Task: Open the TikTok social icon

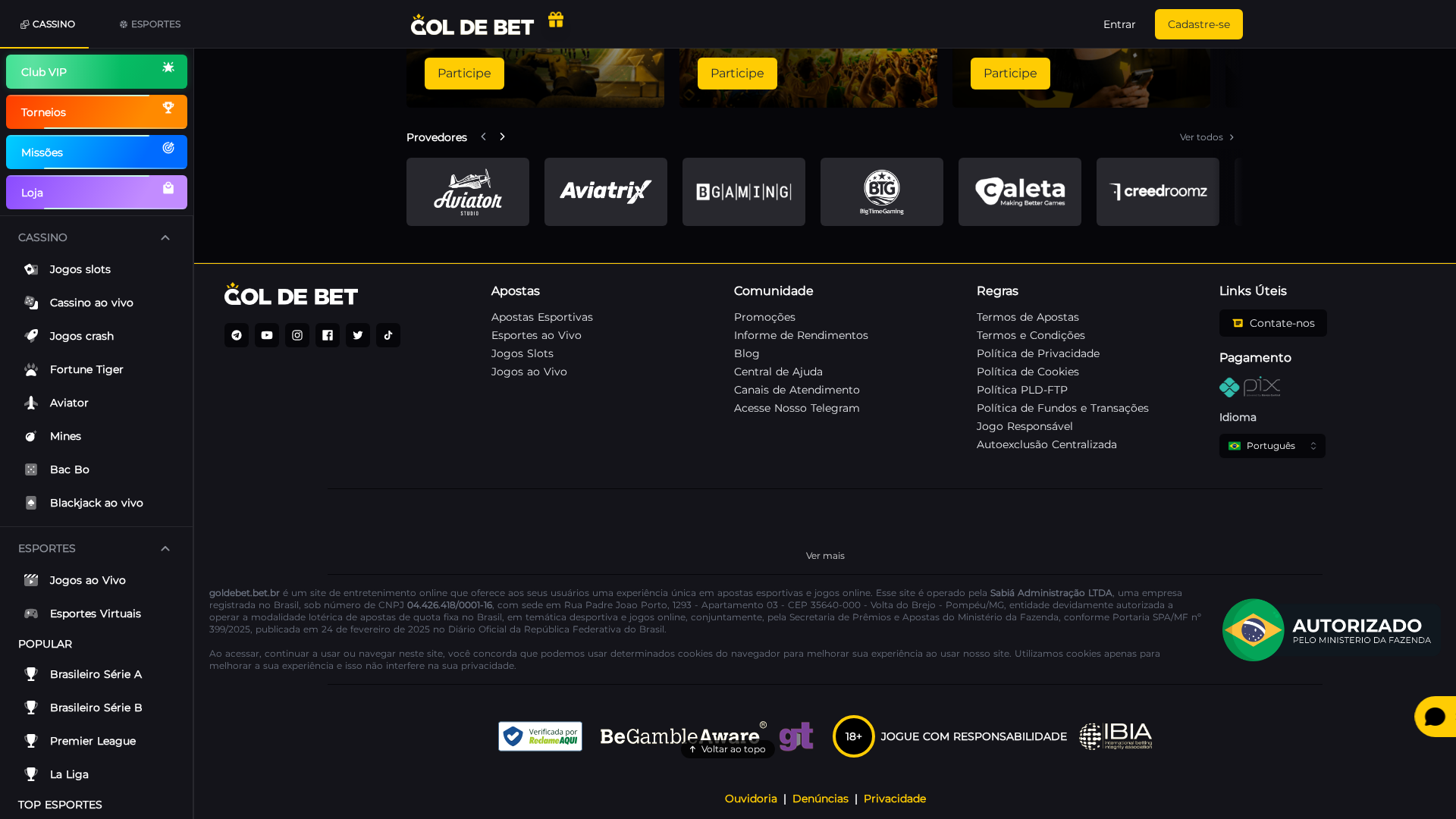Action: (388, 335)
